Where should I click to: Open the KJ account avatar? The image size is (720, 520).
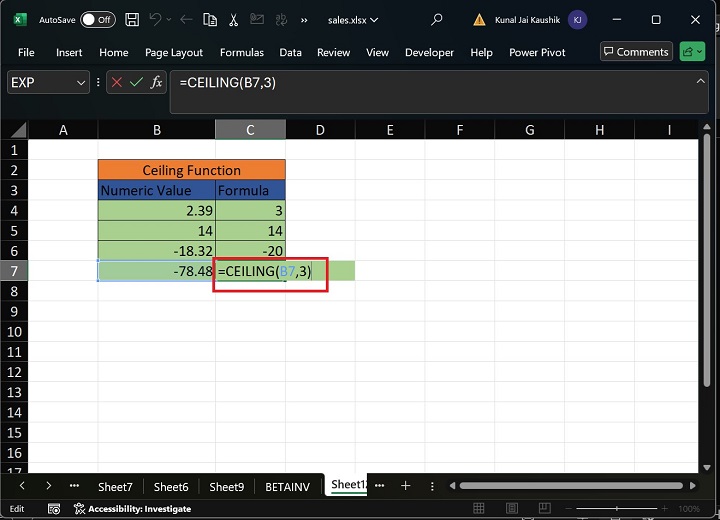577,20
